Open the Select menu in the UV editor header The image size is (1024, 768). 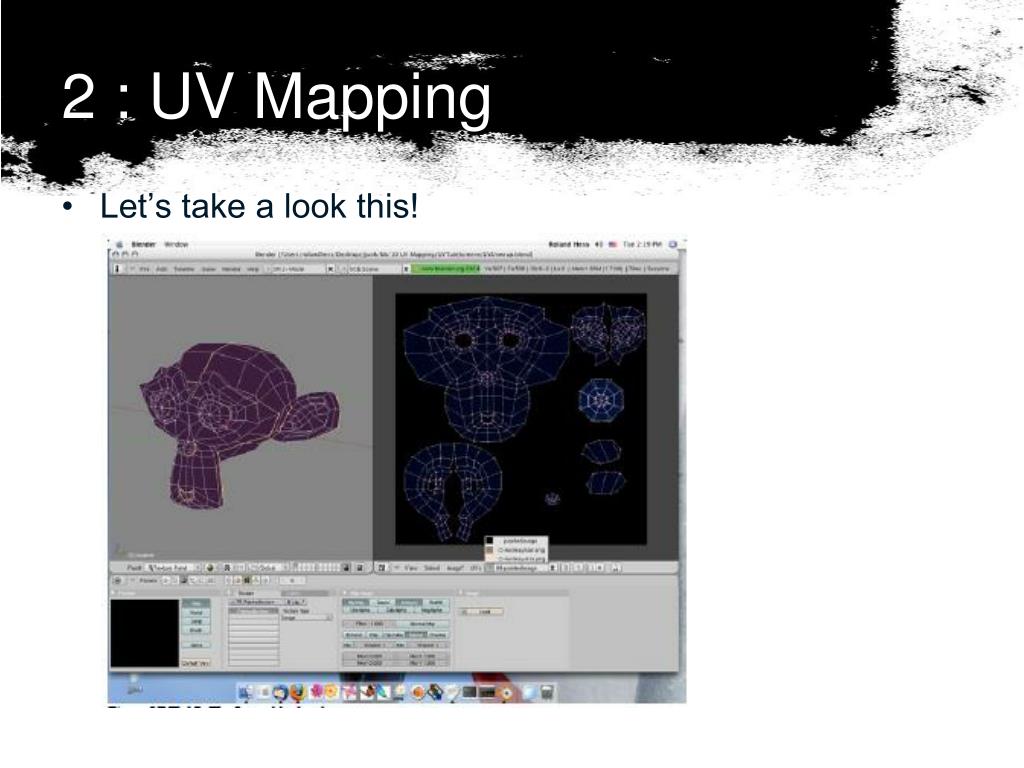[x=432, y=568]
